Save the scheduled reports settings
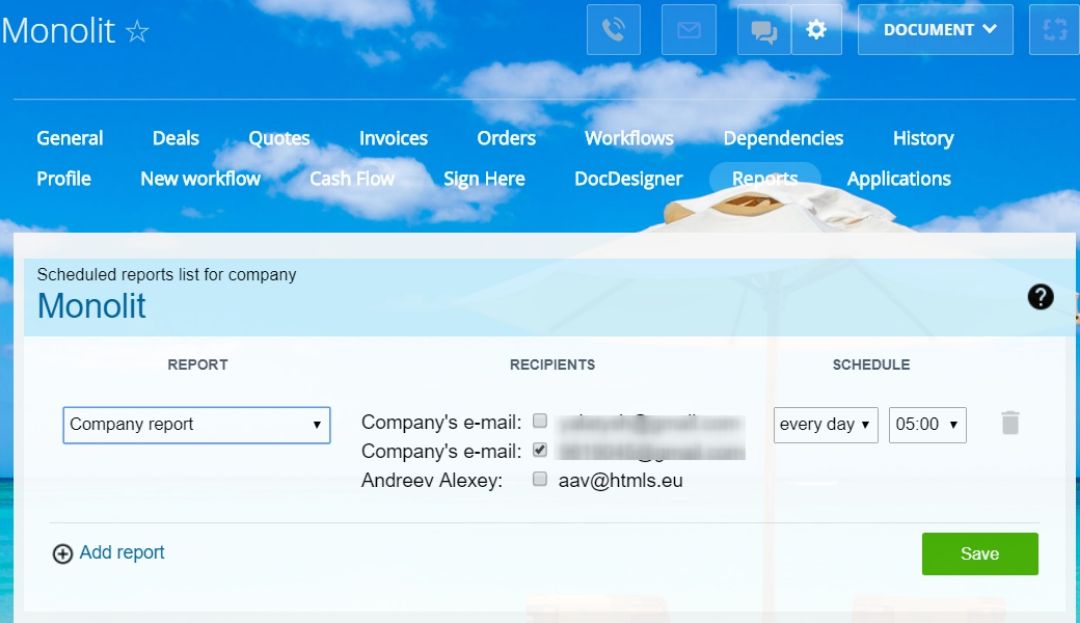This screenshot has width=1080, height=623. tap(980, 553)
